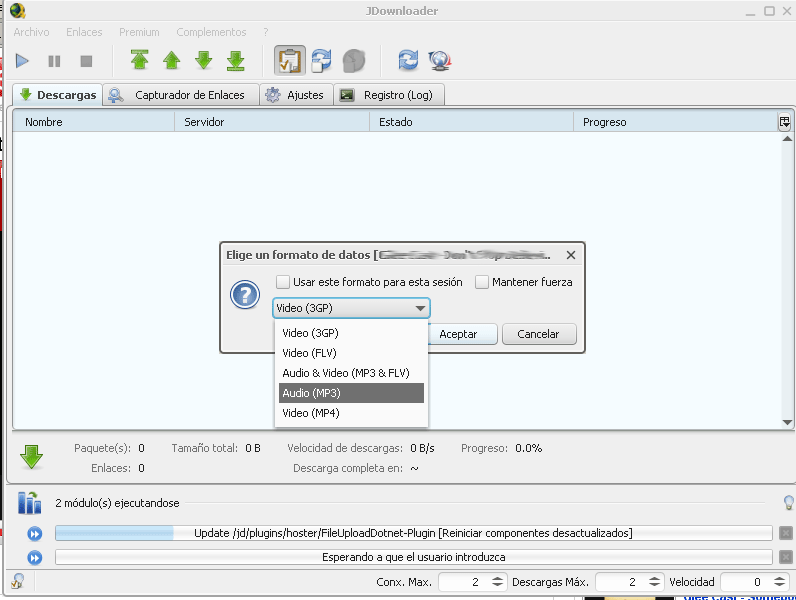
Task: Click the Velocidad stepper arrows
Action: pos(780,582)
